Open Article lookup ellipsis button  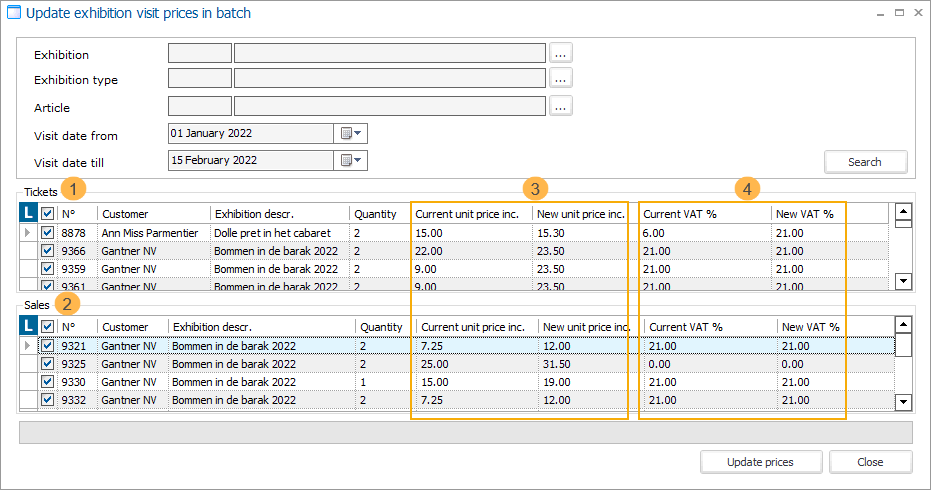(561, 106)
